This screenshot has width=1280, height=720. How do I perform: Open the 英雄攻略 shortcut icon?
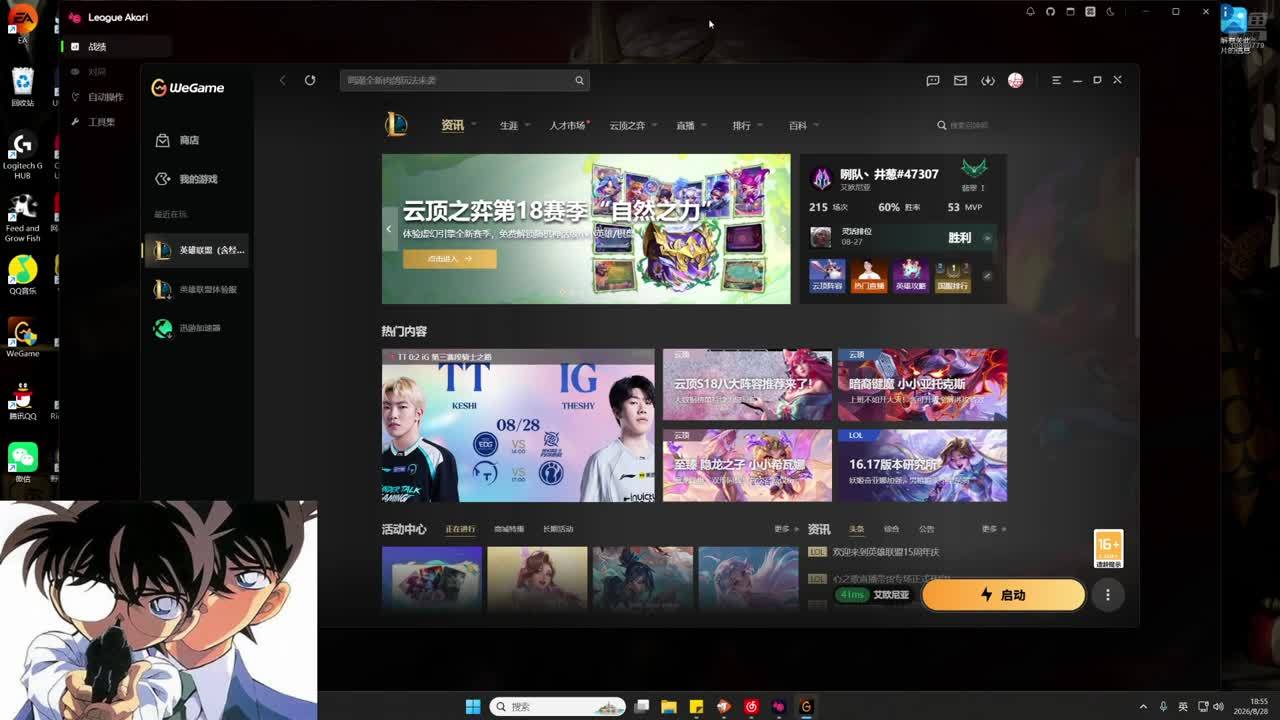[x=911, y=275]
